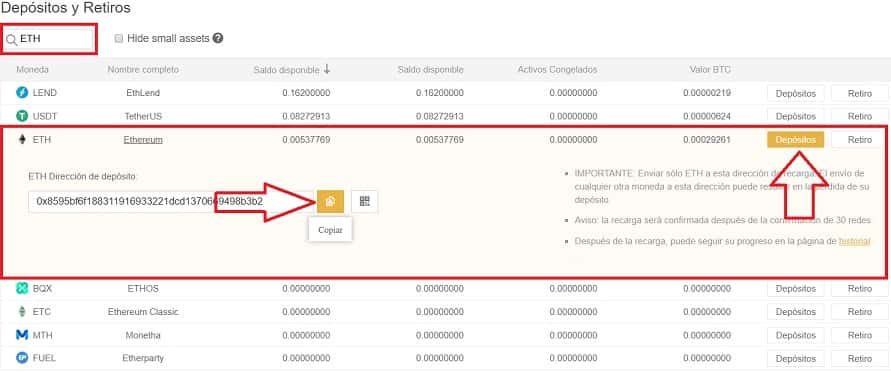Open Retiro for USDT

(860, 116)
